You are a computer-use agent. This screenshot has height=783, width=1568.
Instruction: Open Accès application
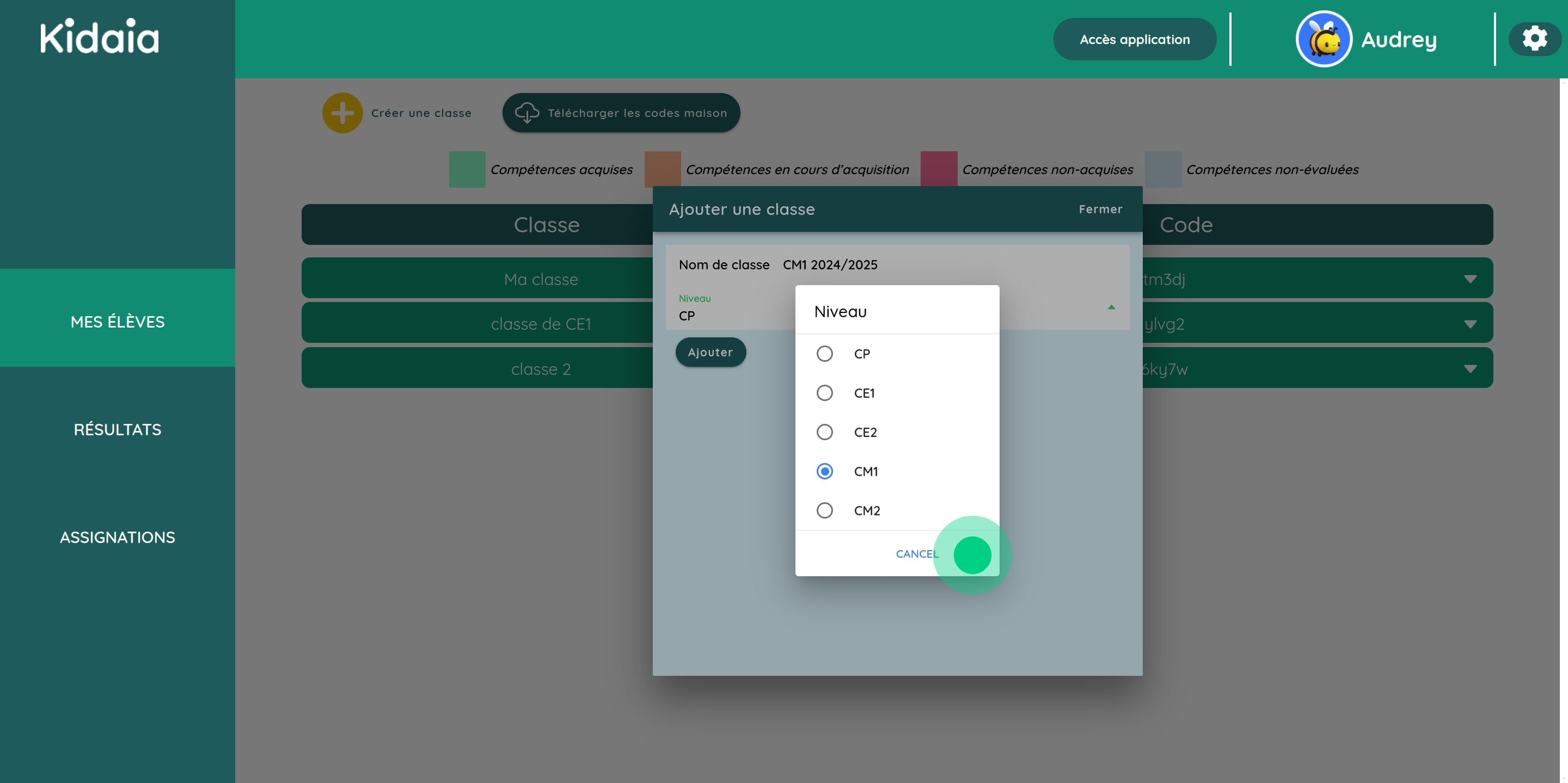tap(1135, 38)
